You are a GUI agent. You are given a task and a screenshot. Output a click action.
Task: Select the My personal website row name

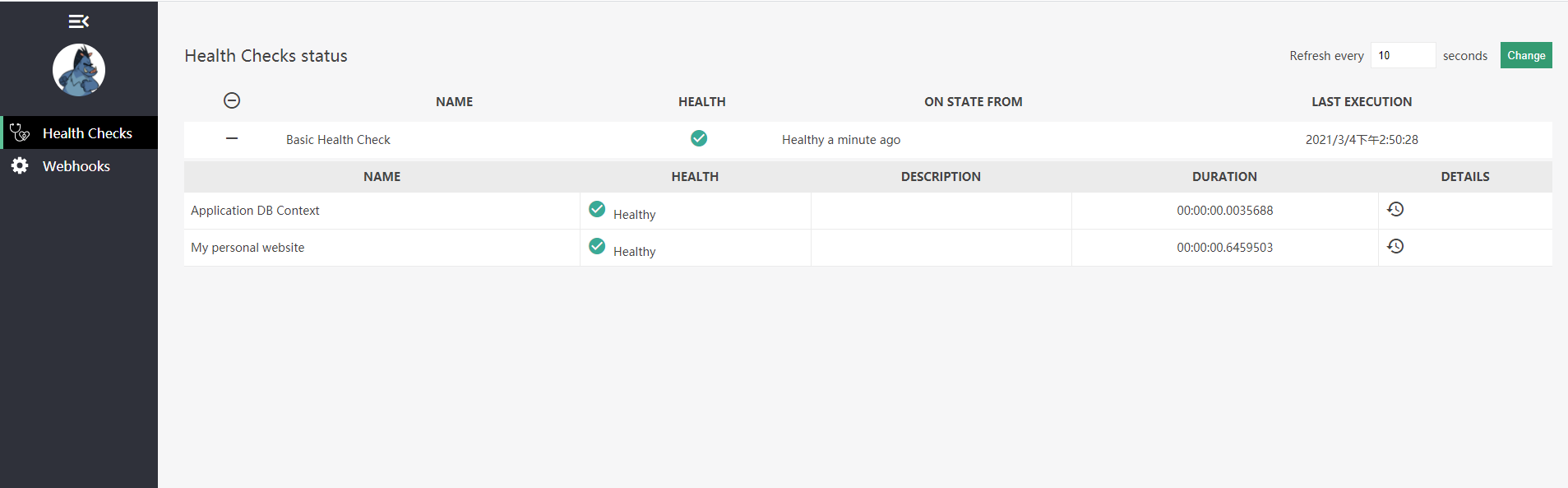tap(247, 248)
